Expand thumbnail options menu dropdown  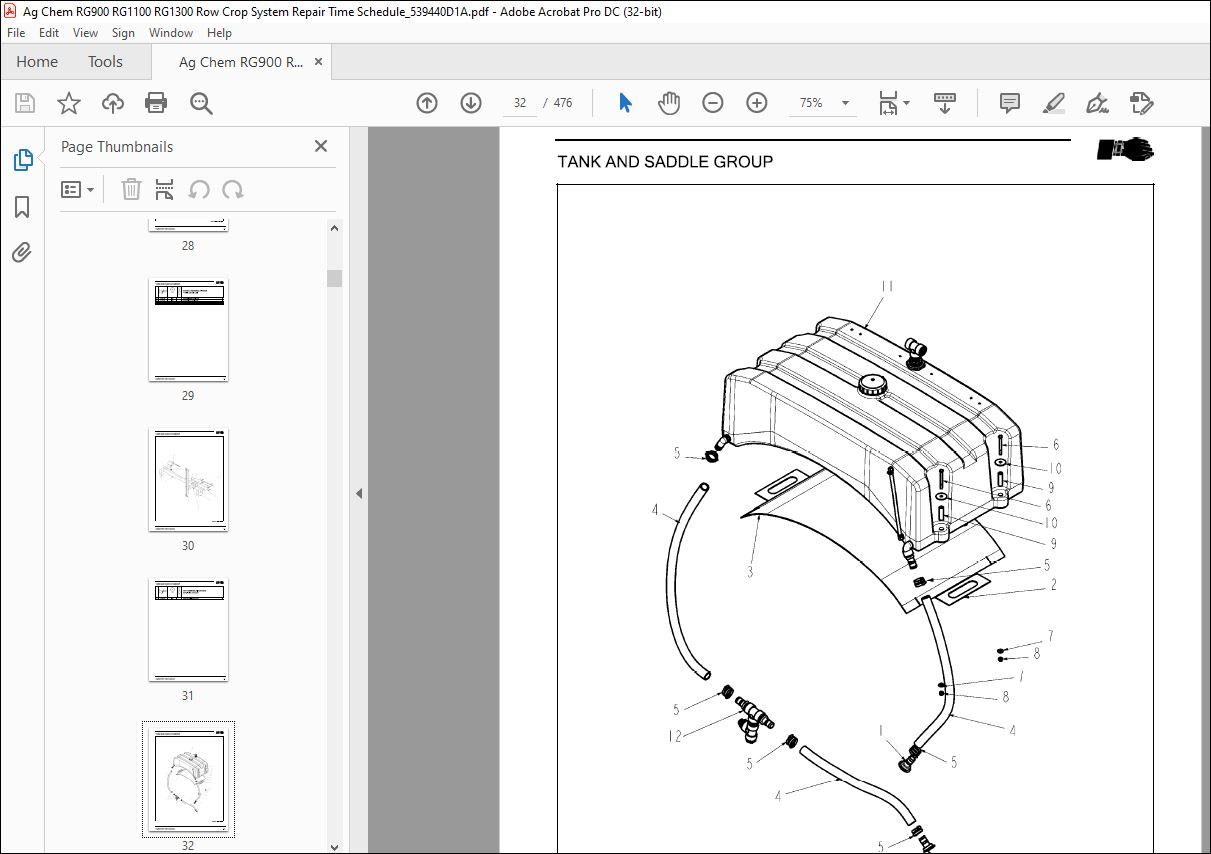coord(78,190)
